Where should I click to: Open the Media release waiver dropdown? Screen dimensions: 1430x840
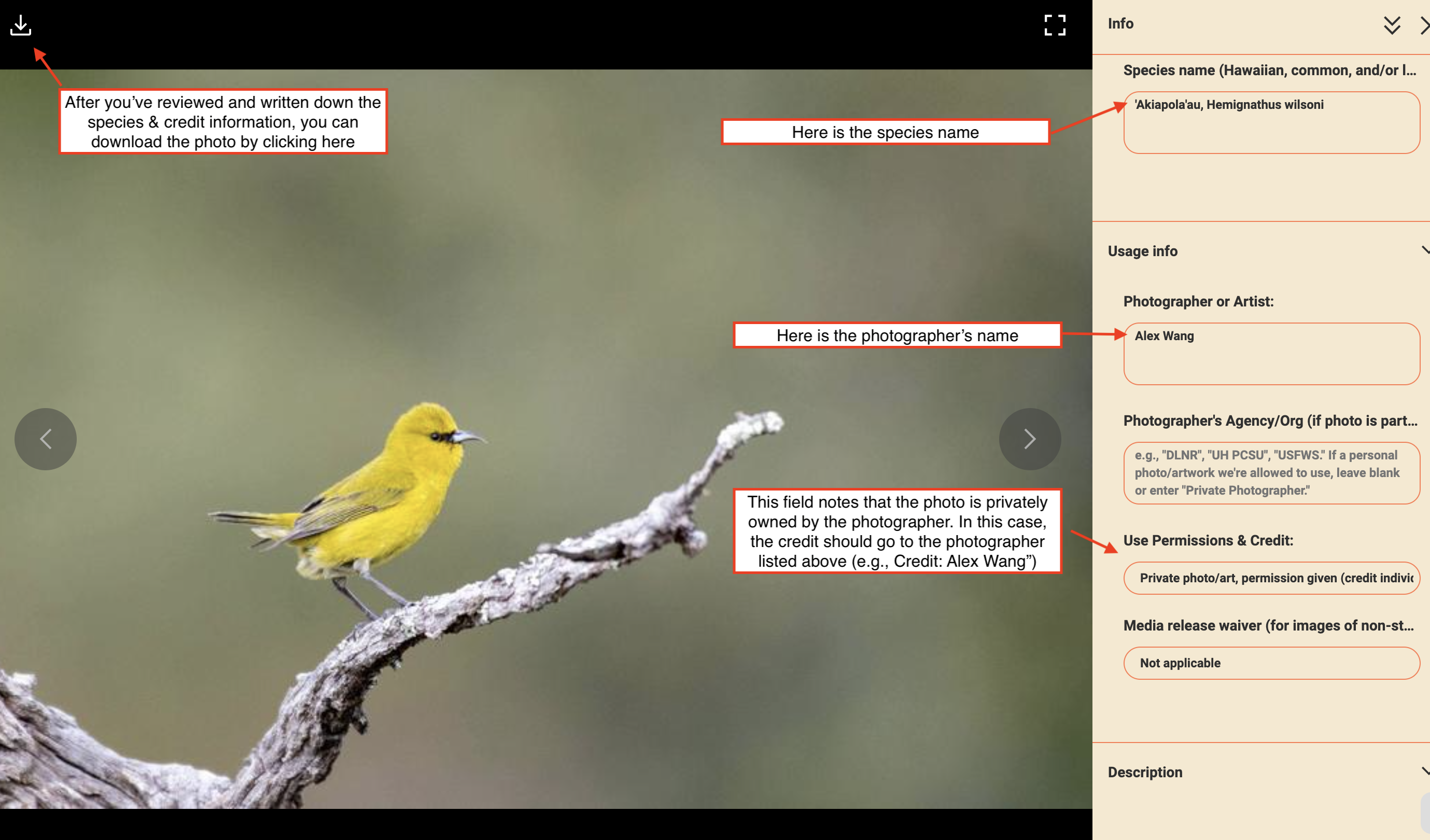[x=1271, y=663]
